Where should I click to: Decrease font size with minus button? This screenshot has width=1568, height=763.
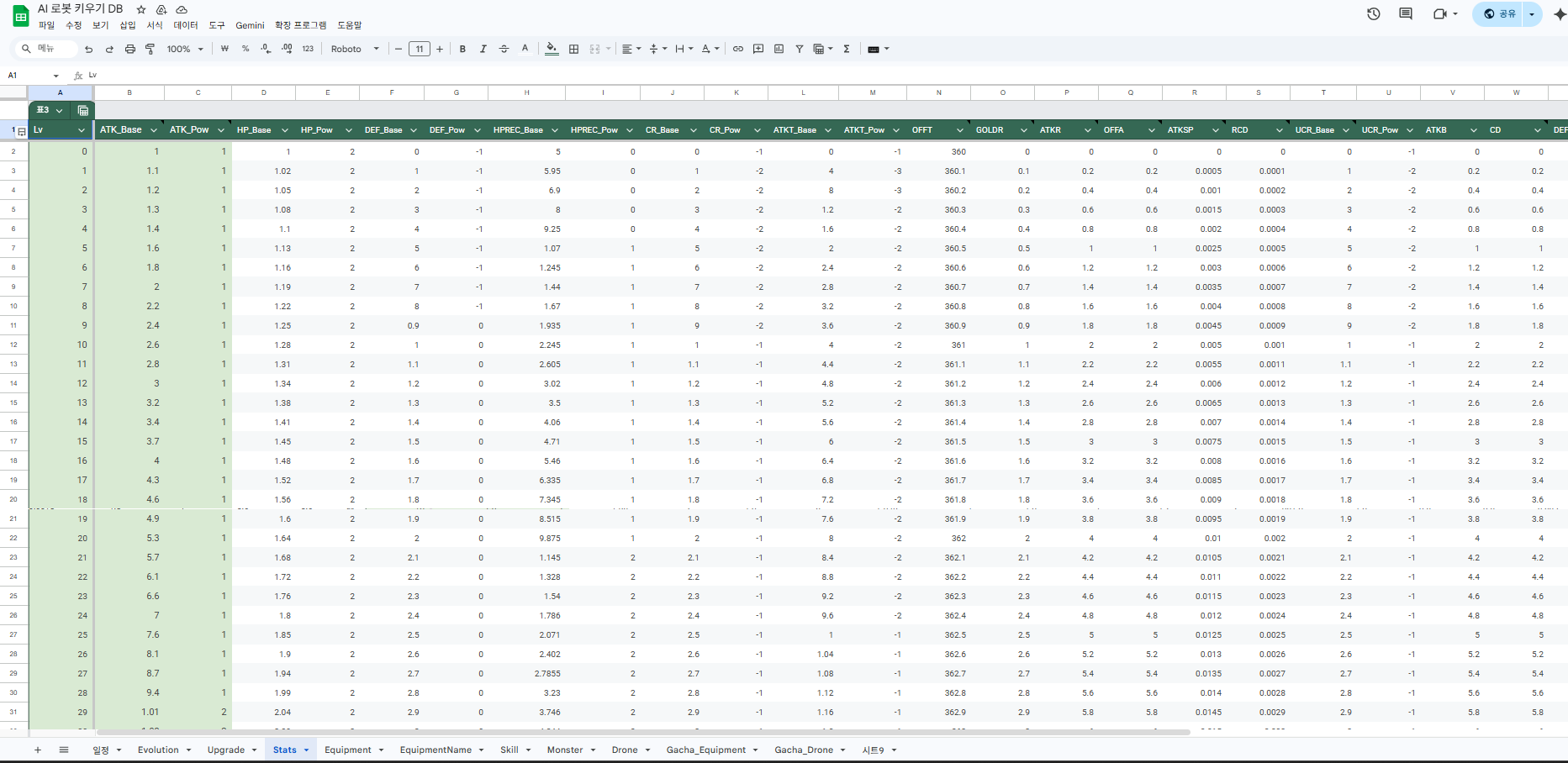coord(399,49)
